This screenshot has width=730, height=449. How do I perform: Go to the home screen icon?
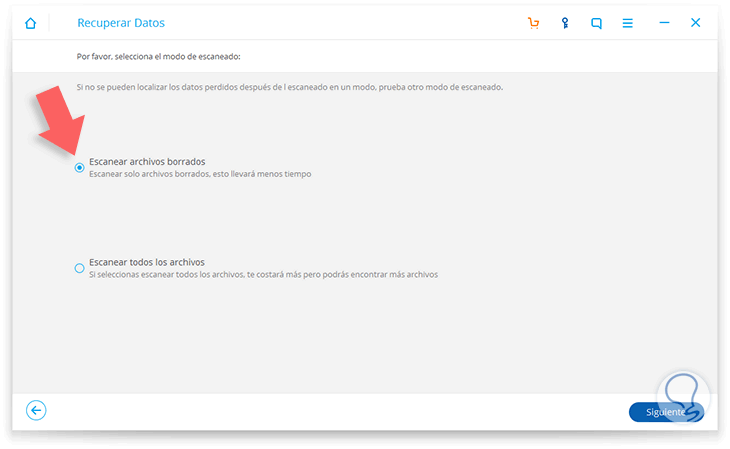[x=31, y=23]
